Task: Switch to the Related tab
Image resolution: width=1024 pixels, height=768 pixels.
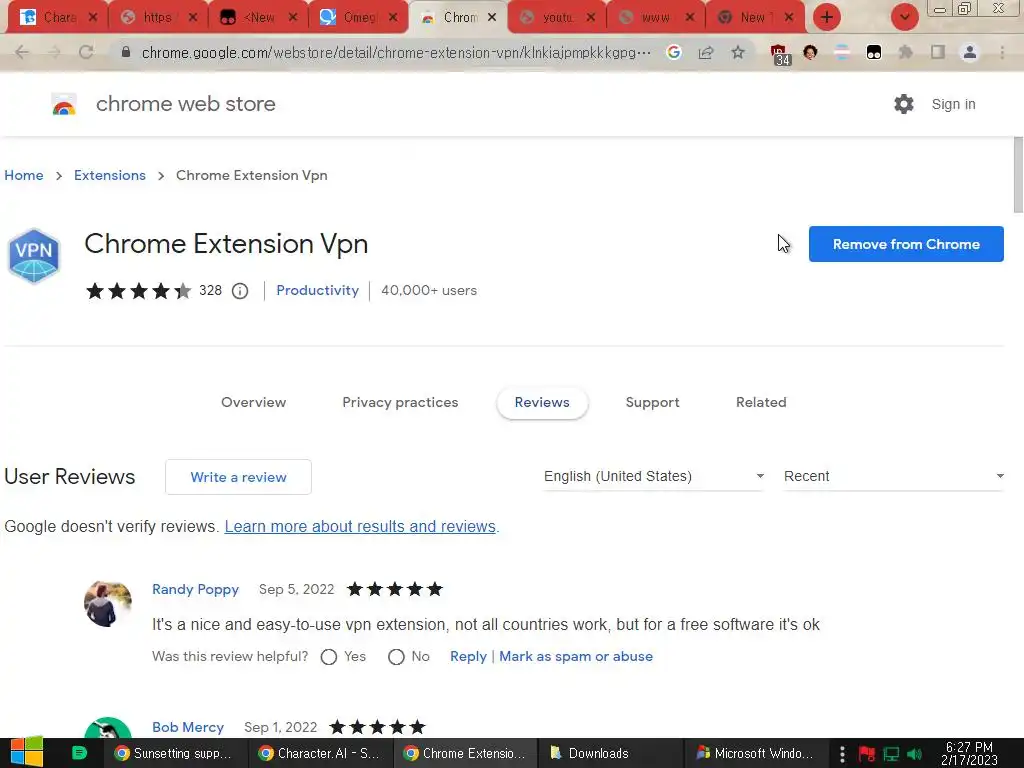Action: pos(761,402)
